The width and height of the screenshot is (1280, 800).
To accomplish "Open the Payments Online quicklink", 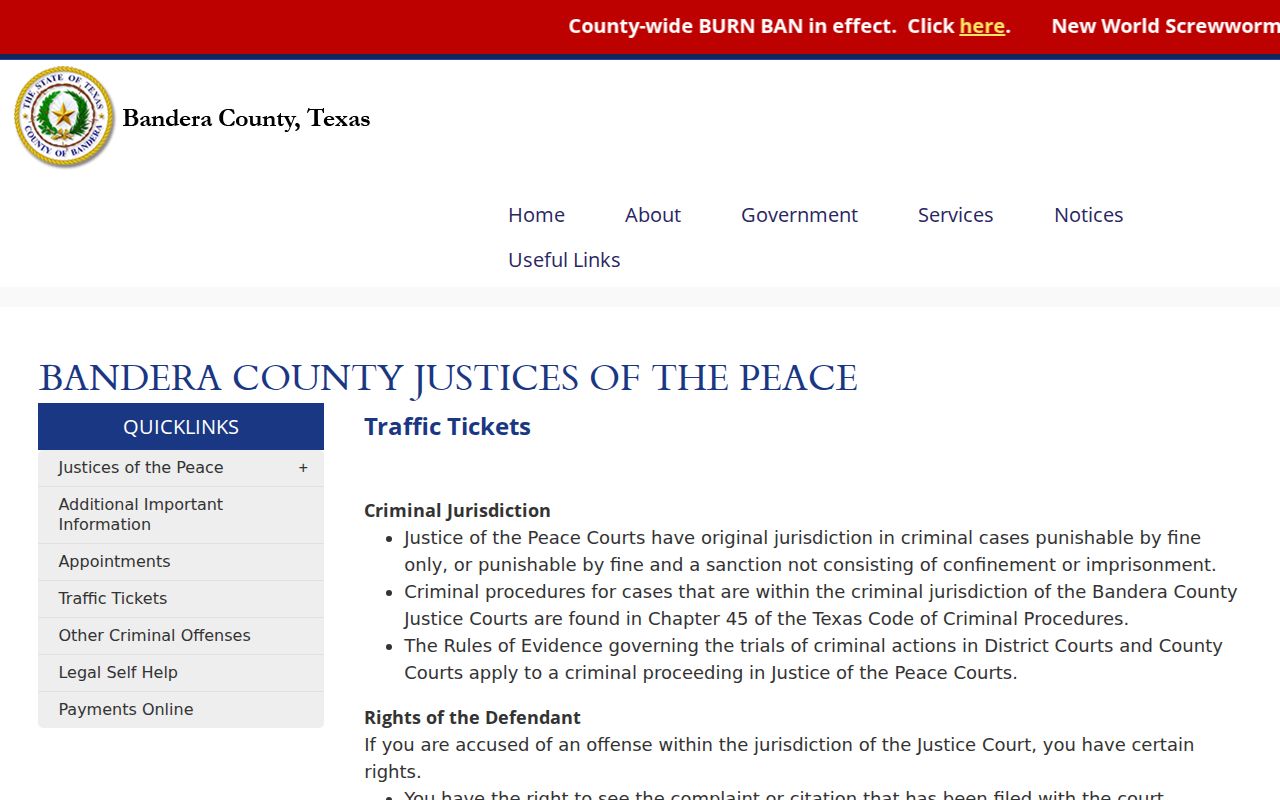I will pos(181,710).
